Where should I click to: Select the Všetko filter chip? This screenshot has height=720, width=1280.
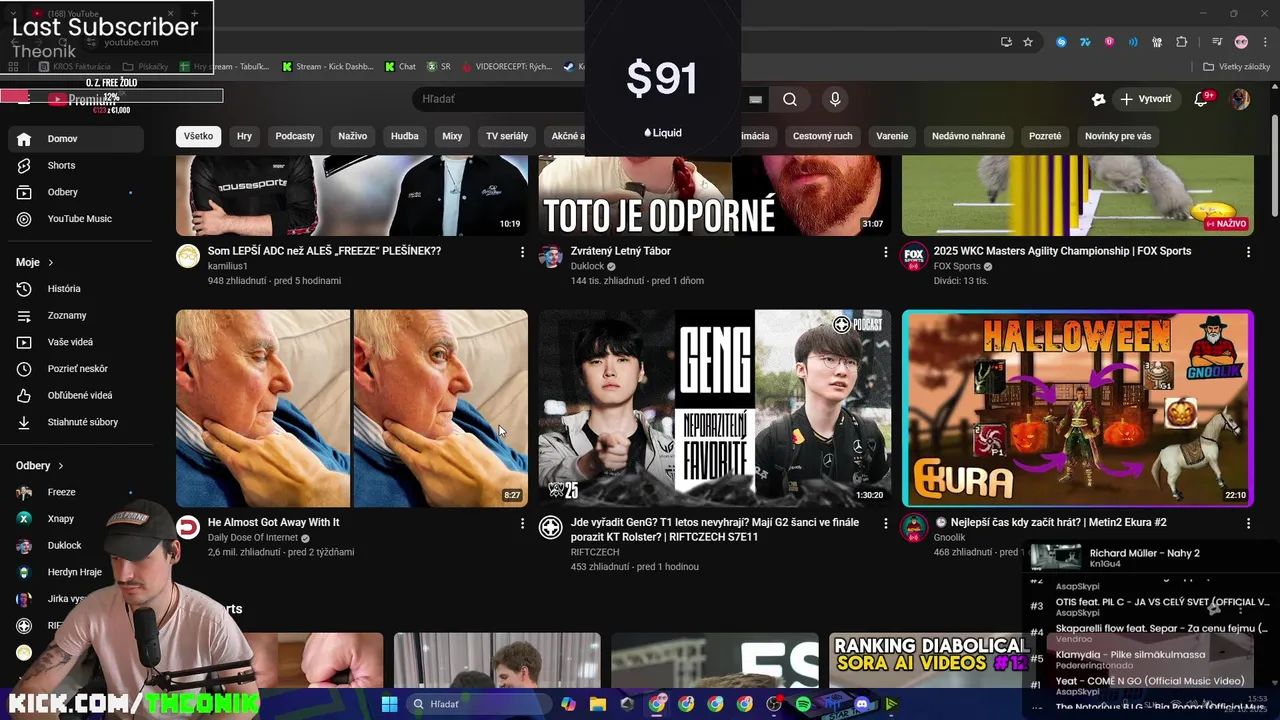[198, 136]
